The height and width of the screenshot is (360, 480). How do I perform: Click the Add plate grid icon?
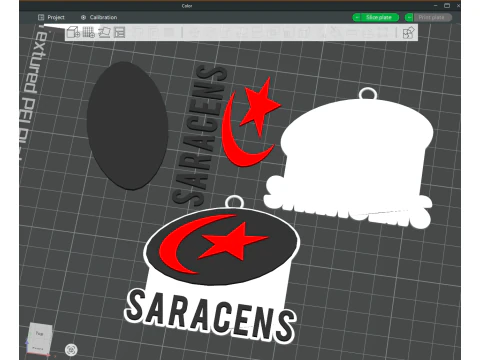[89, 32]
